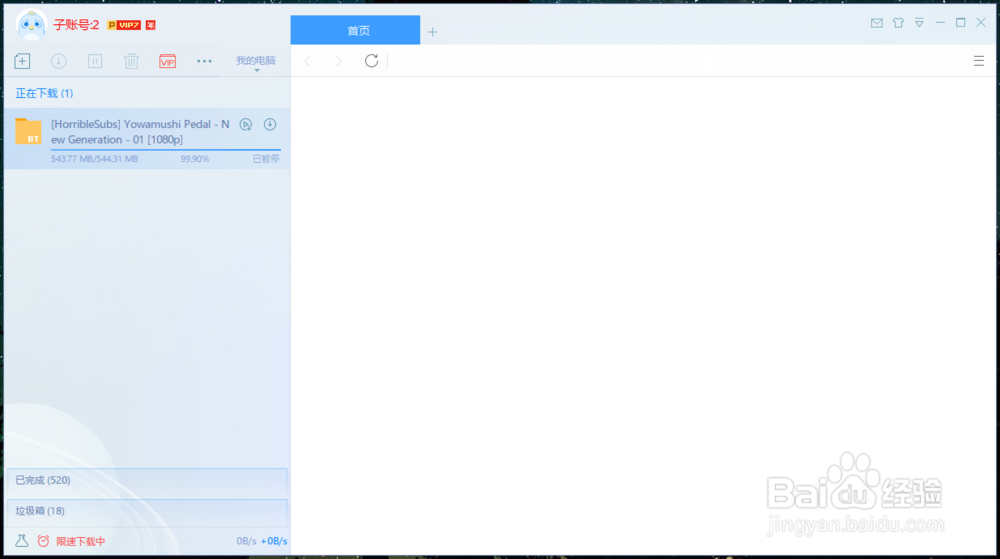Open the 正在下载 (1) section
The image size is (1000, 559).
44,93
